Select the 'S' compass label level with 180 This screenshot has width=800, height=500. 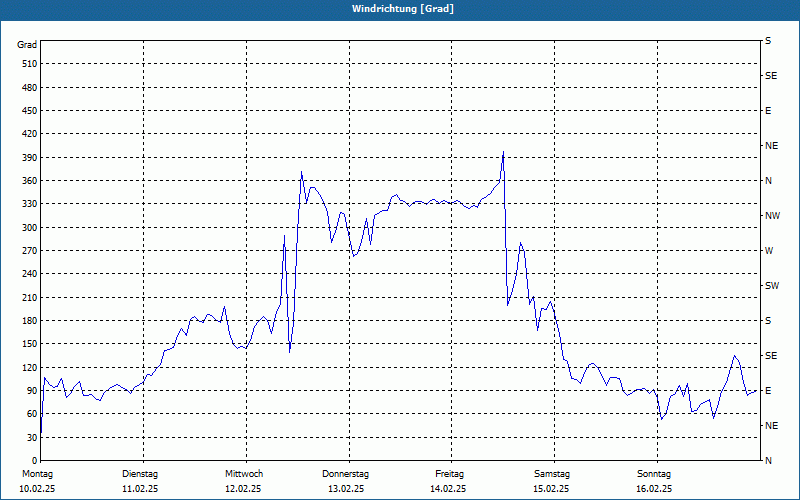(x=768, y=321)
